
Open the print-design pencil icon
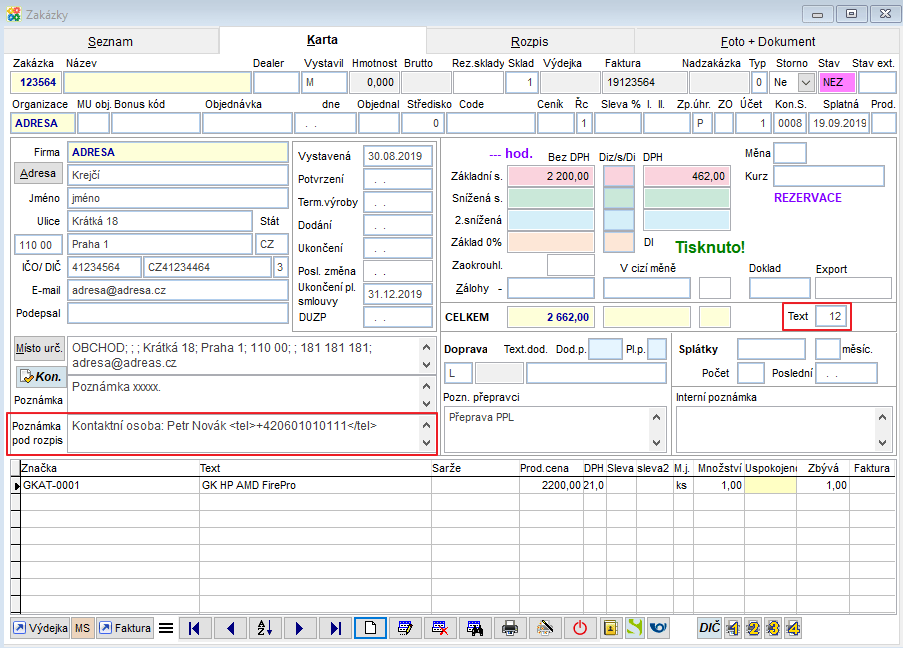point(545,628)
